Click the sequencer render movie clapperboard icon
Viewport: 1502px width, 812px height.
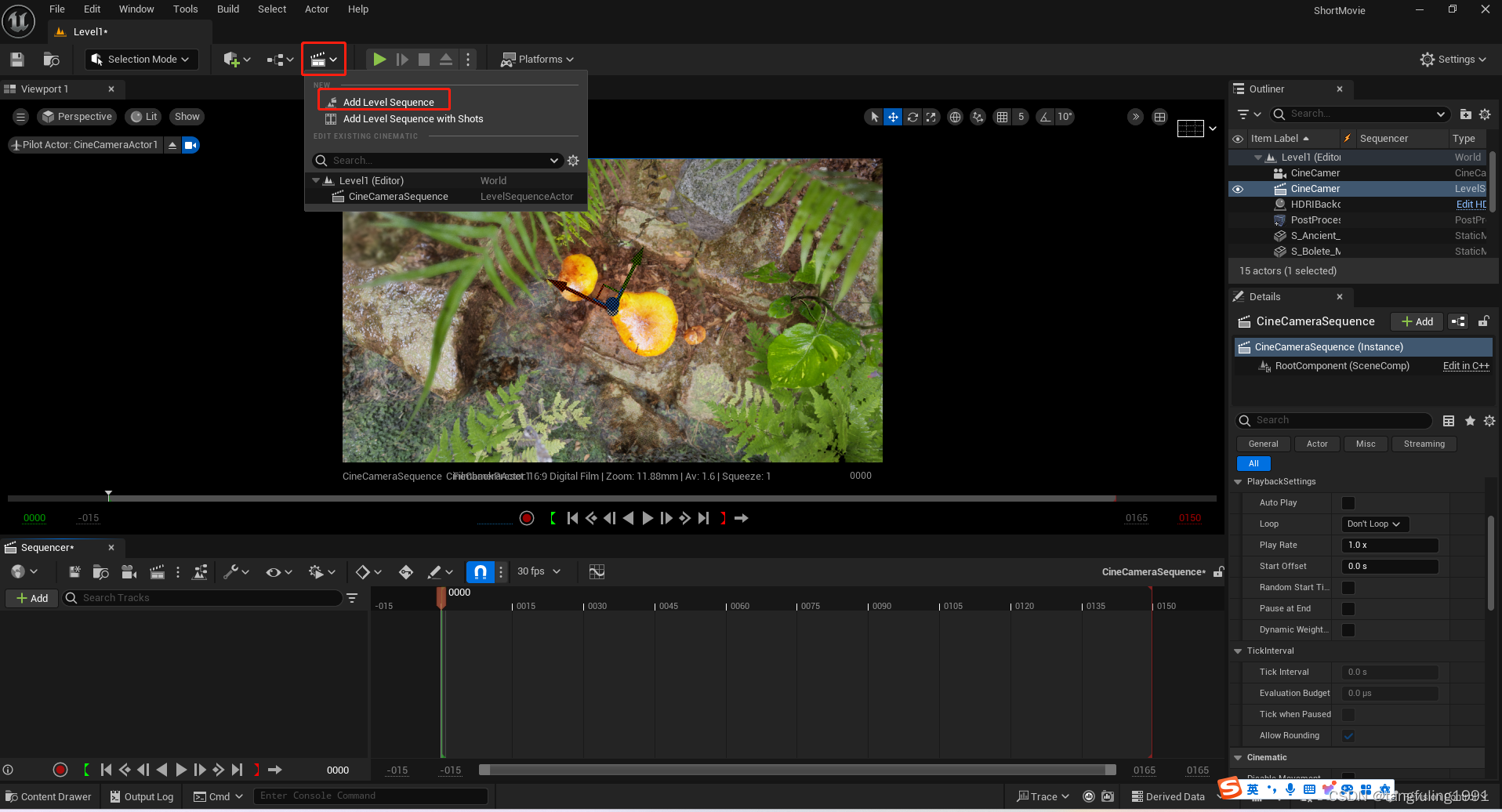158,572
